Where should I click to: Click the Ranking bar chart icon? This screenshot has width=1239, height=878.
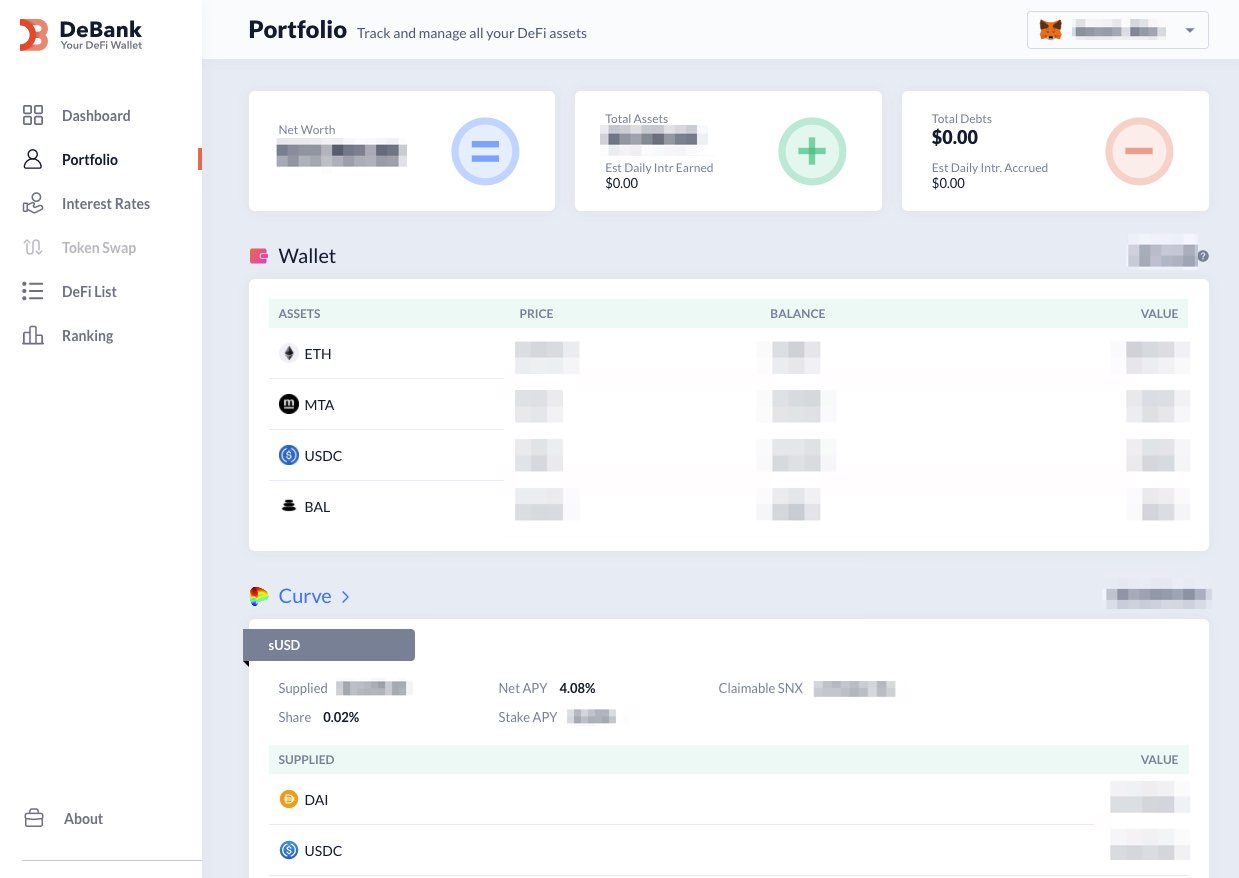pyautogui.click(x=33, y=335)
